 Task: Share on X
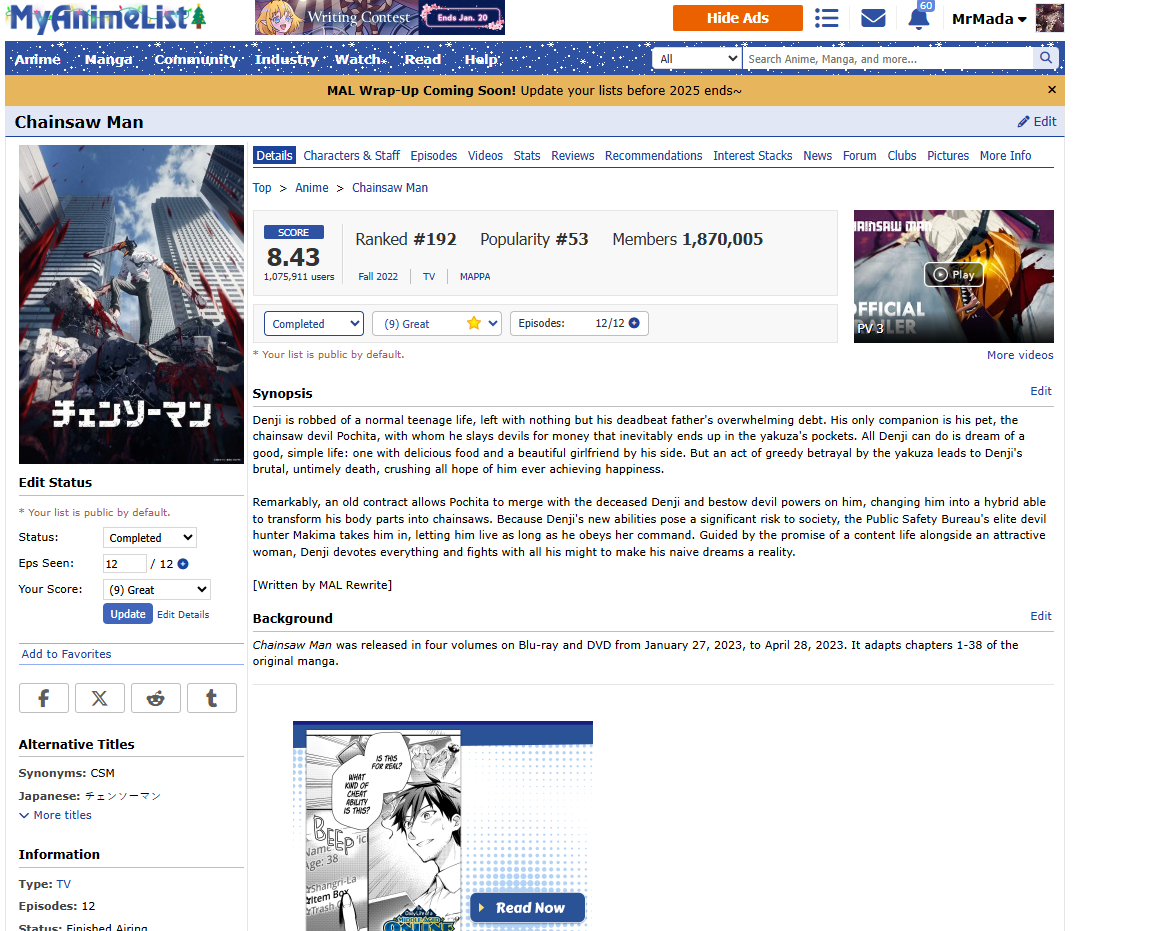click(x=99, y=698)
